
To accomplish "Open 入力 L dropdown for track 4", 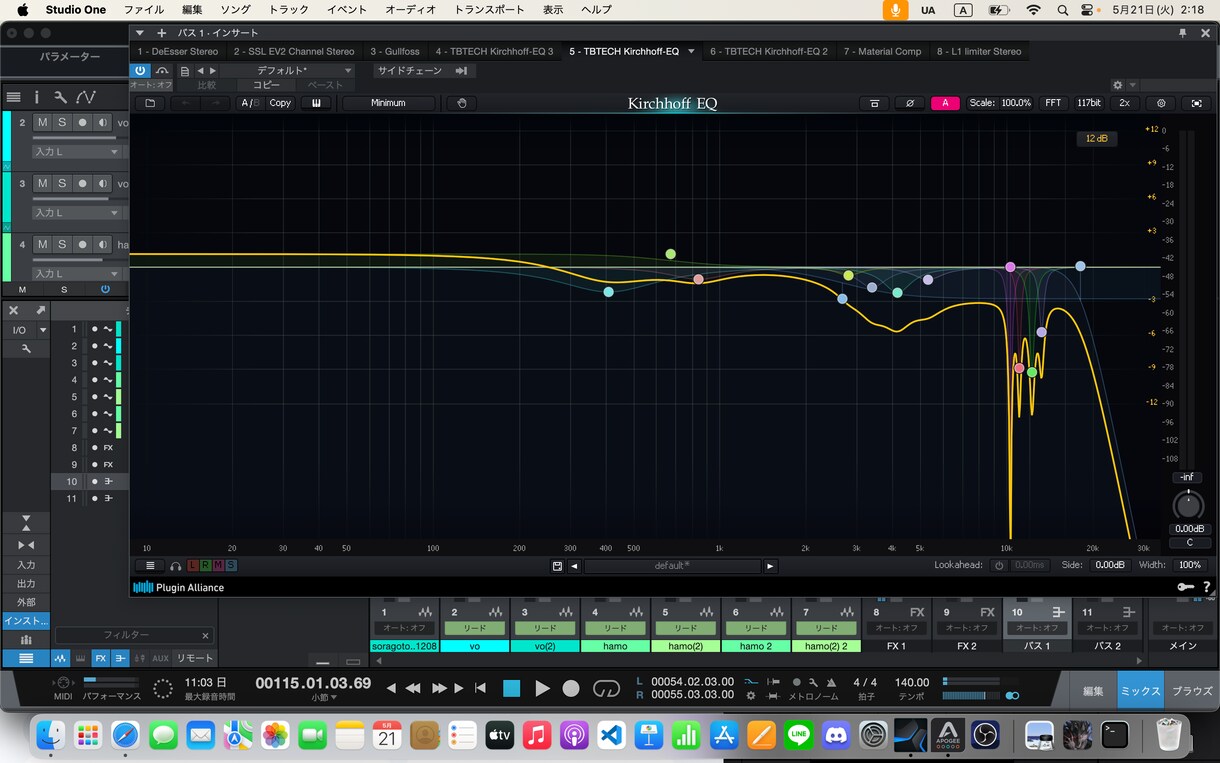I will click(76, 273).
